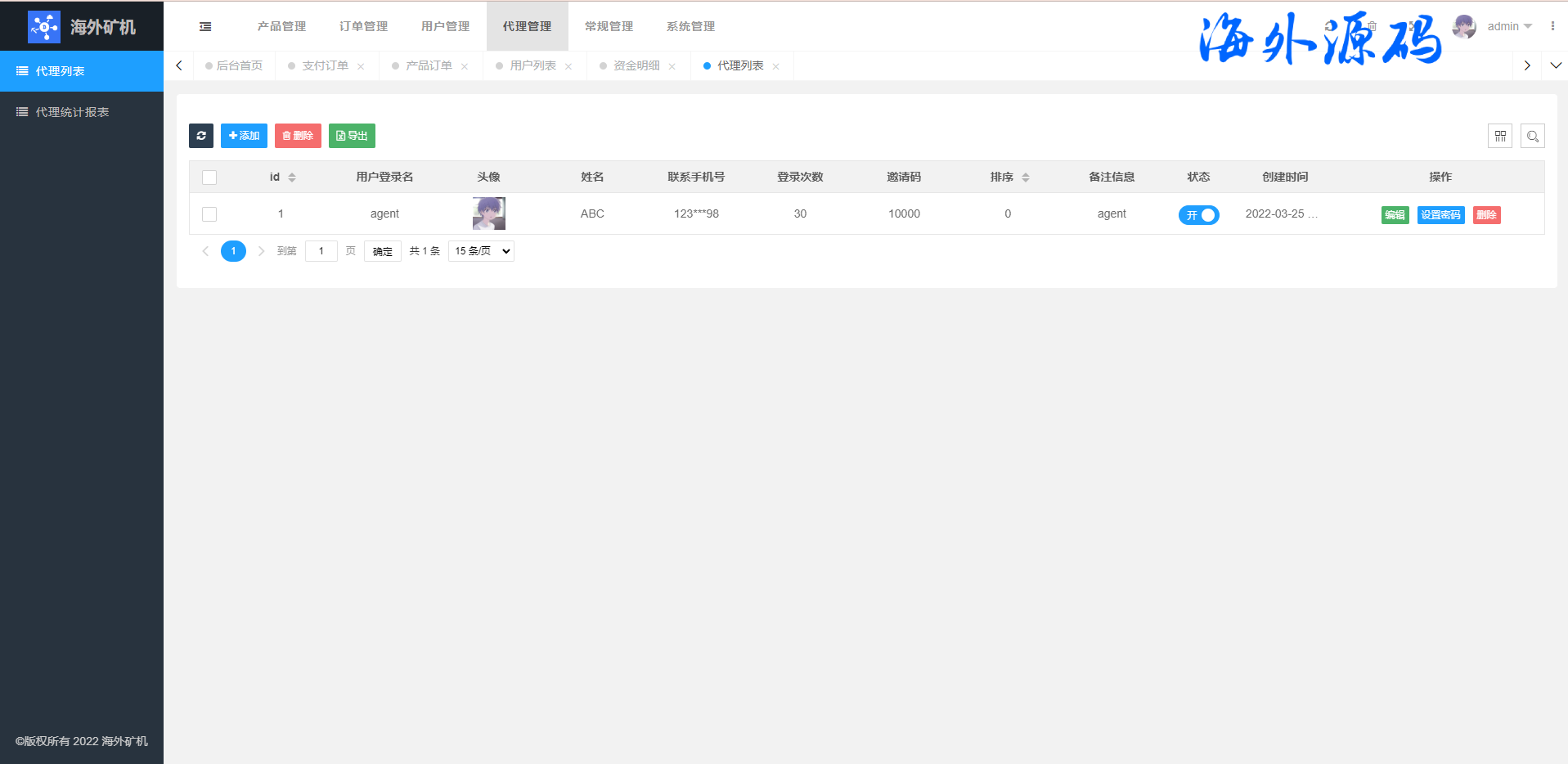Image resolution: width=1568 pixels, height=764 pixels.
Task: Switch to the 用户管理 top menu
Action: [x=445, y=26]
